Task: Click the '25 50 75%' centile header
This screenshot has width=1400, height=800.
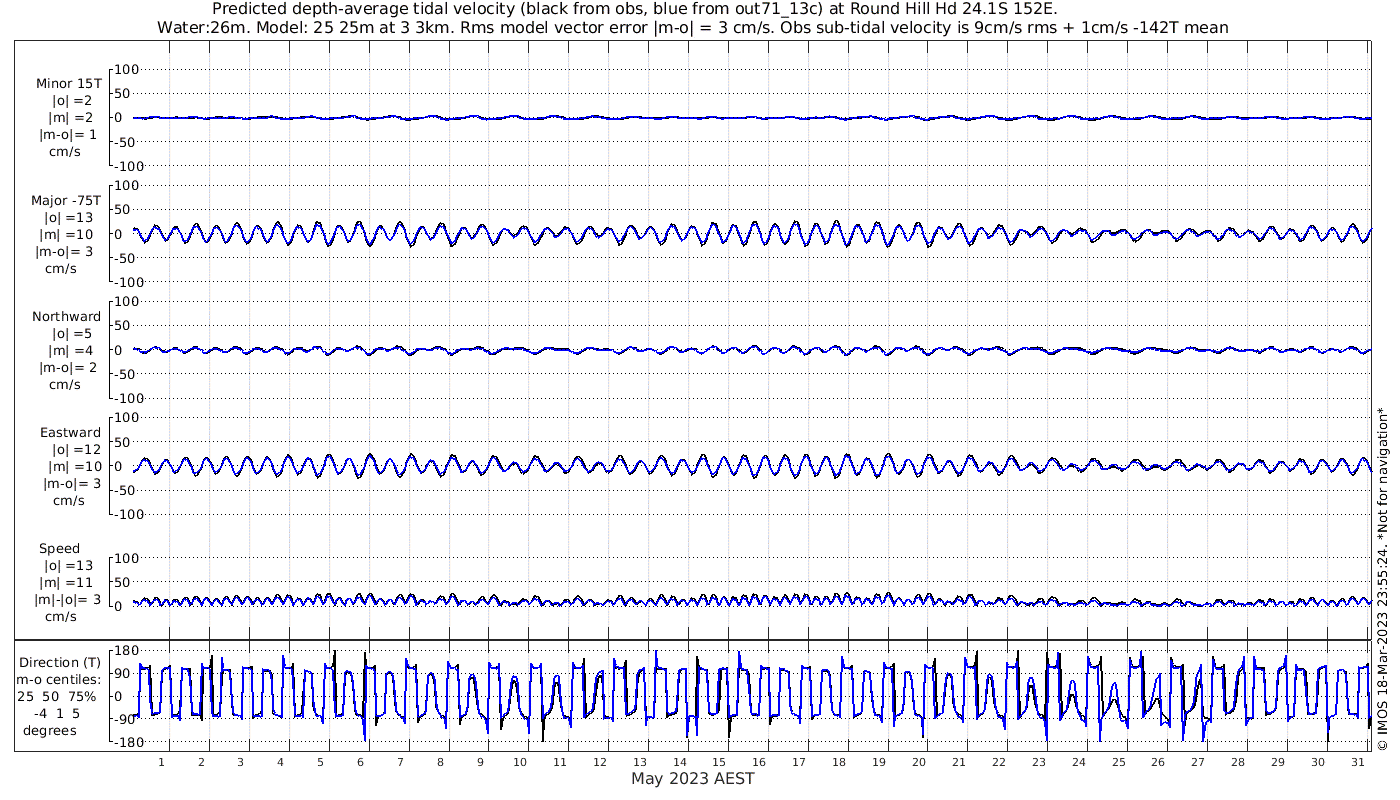Action: 59,696
